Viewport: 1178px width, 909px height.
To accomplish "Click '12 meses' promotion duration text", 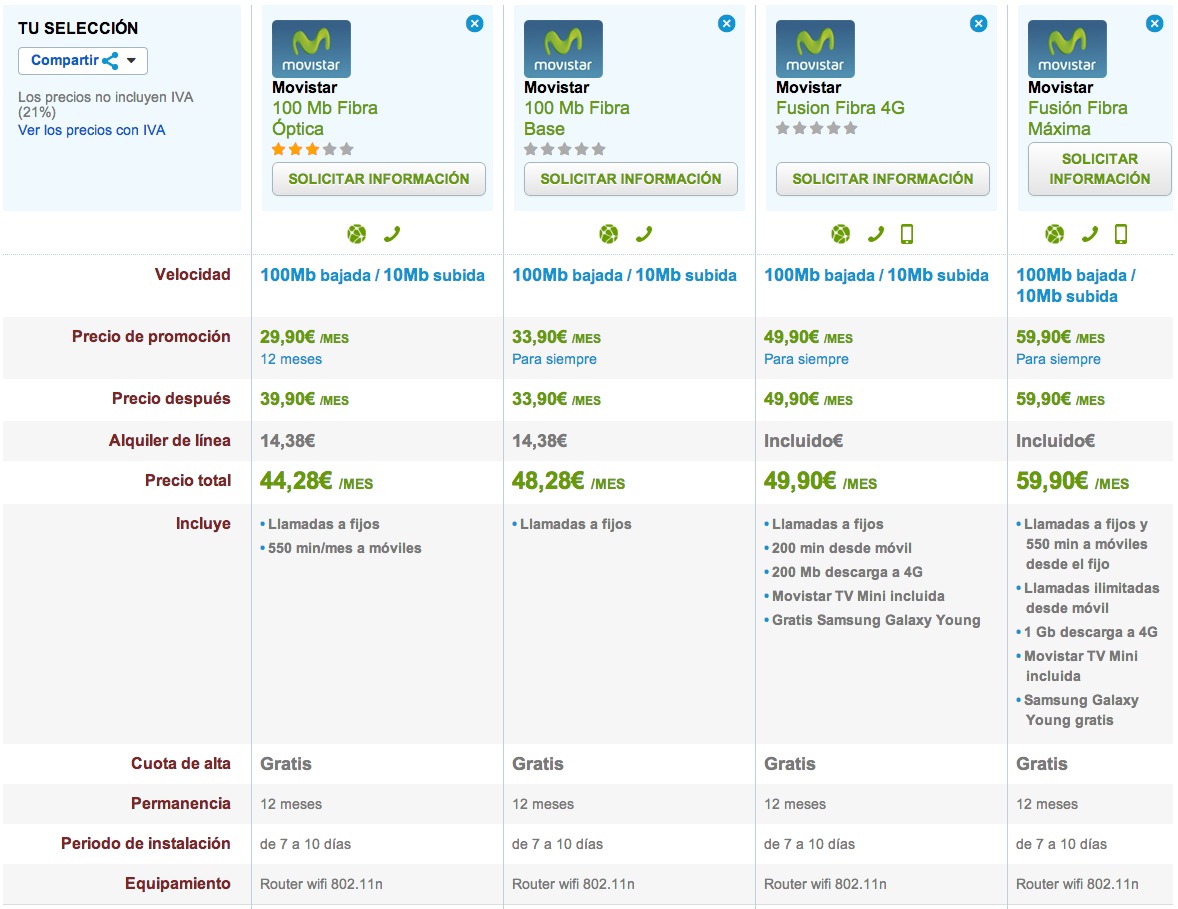I will point(291,359).
